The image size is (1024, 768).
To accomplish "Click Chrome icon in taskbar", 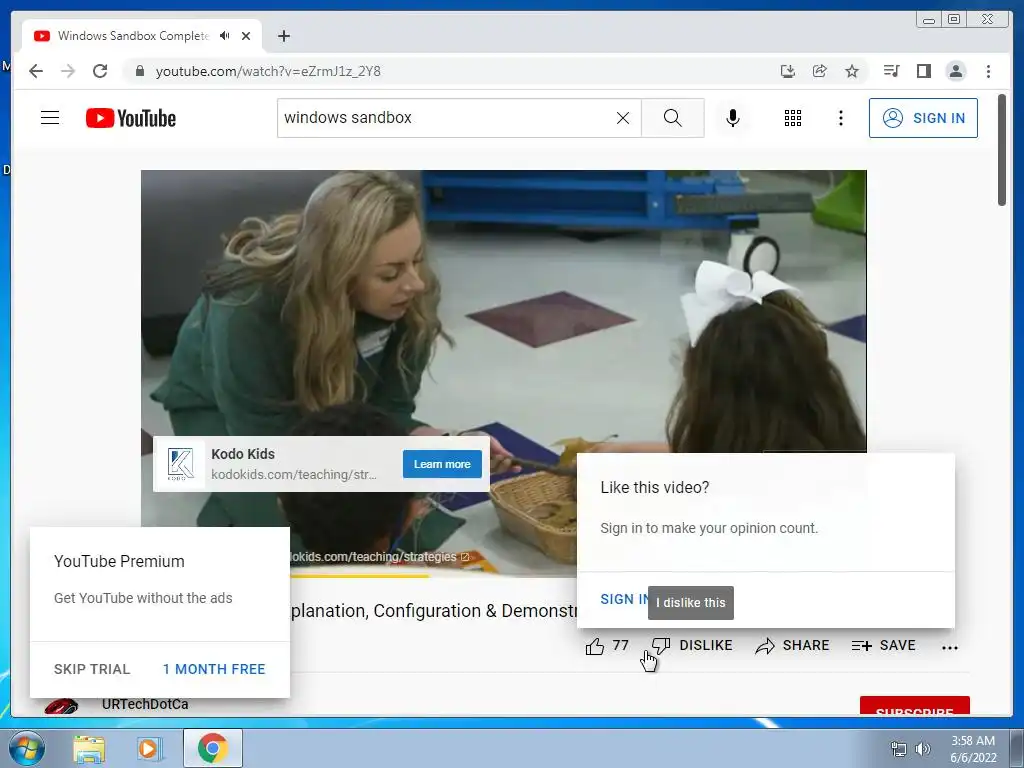I will pos(212,748).
